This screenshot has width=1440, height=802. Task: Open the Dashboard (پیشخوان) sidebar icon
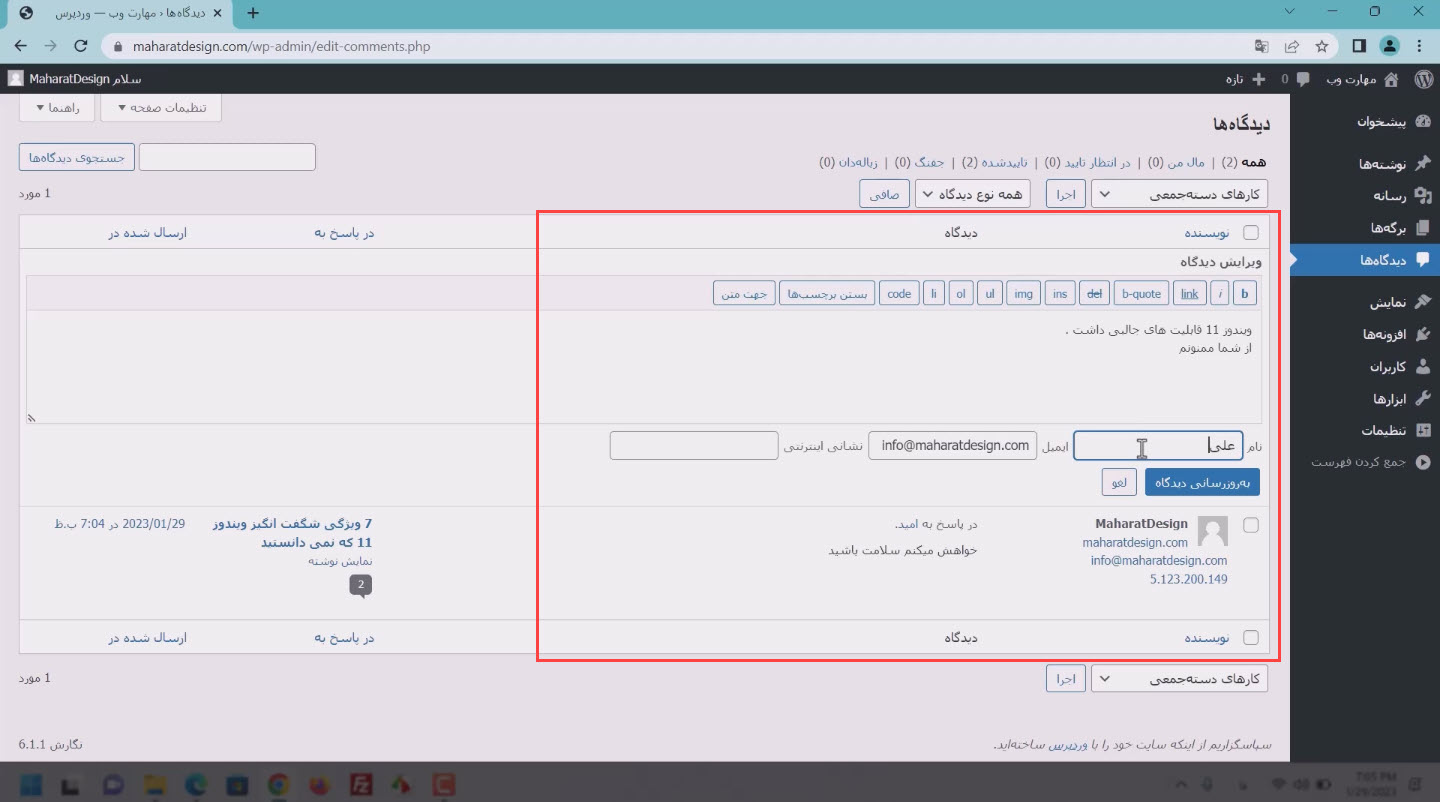point(1423,122)
